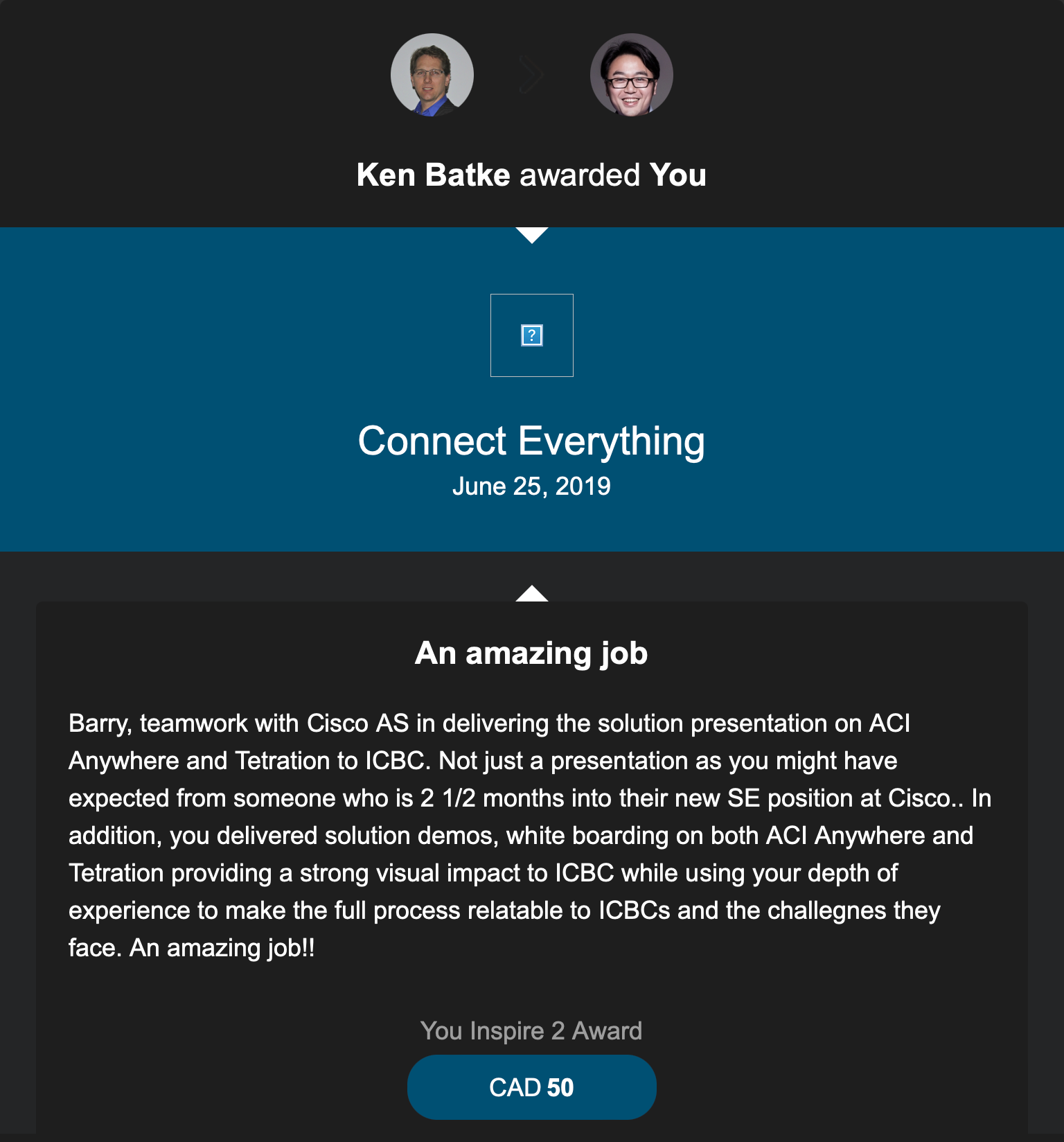Click the bold "You" in the header

677,175
